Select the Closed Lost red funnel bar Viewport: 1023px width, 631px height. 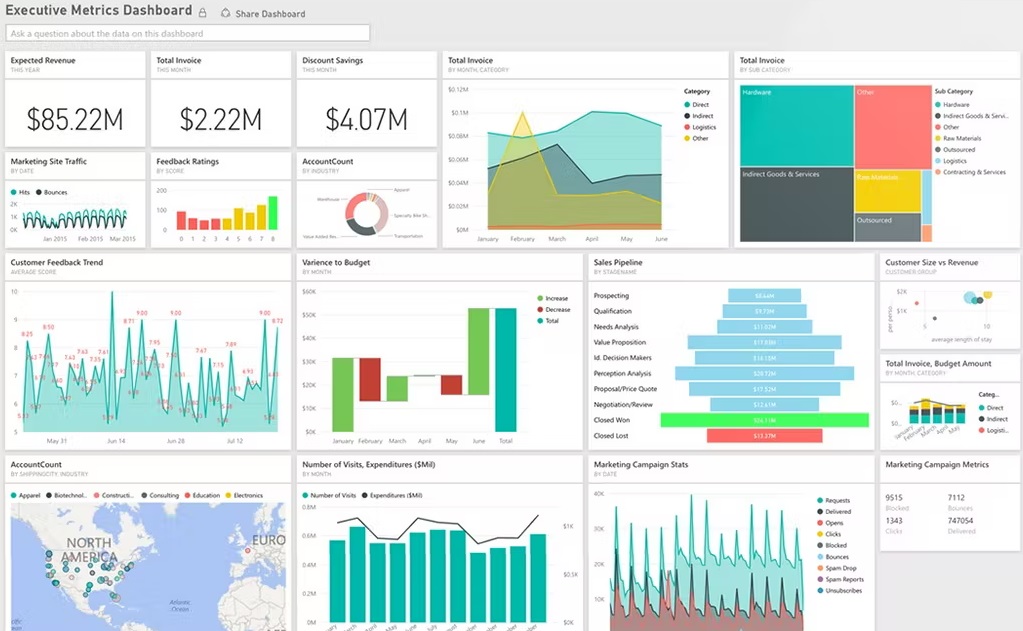point(764,436)
